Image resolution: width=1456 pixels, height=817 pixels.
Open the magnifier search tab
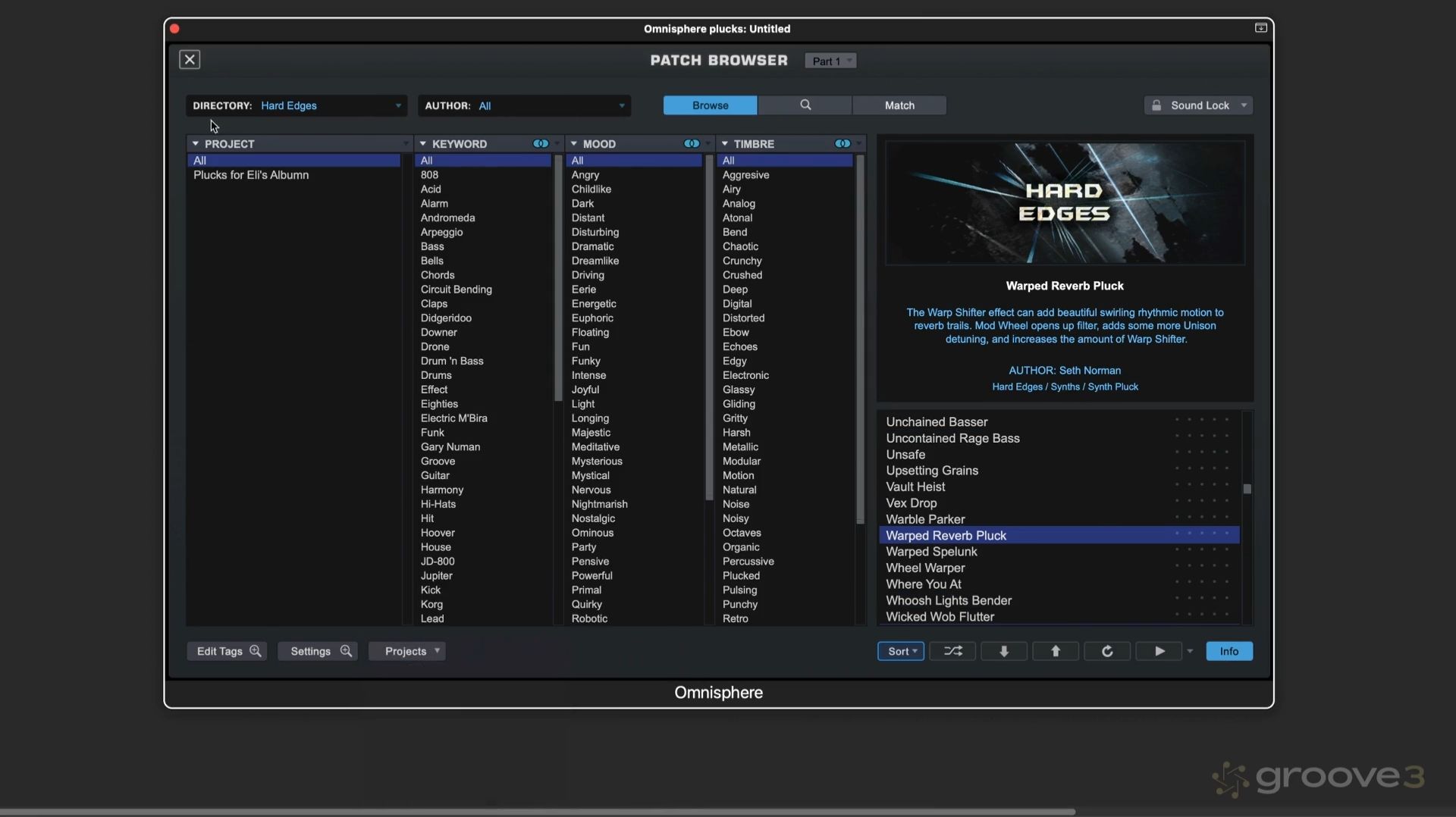point(805,105)
